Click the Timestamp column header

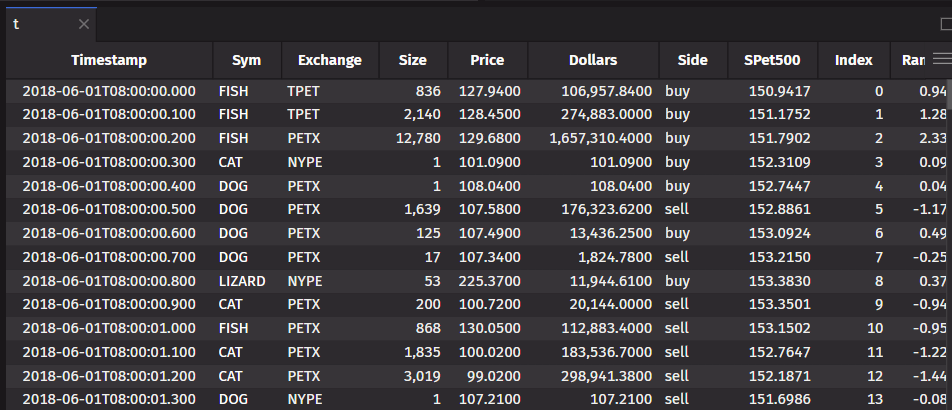point(109,60)
